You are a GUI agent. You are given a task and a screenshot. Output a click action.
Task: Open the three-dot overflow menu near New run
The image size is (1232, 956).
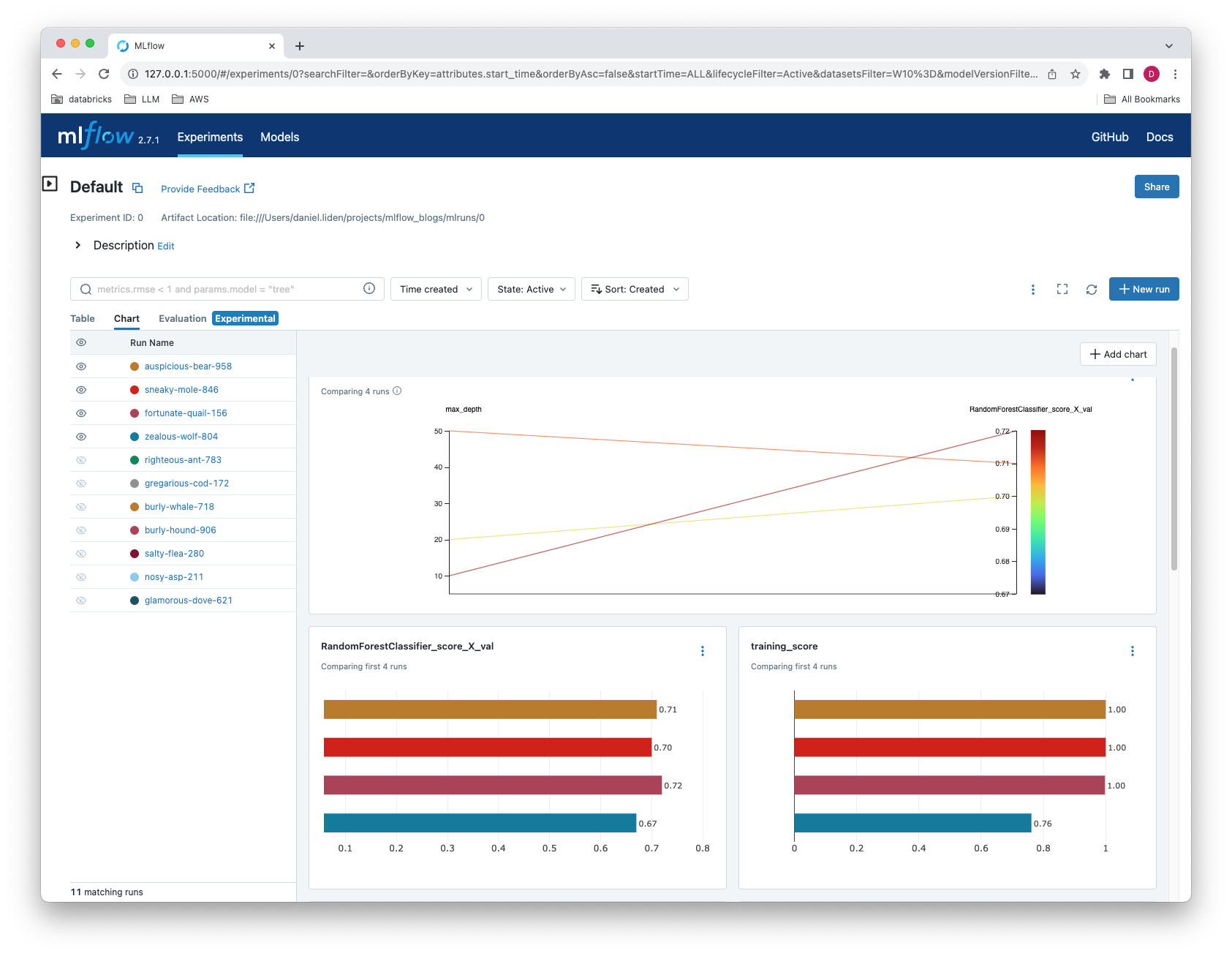[x=1033, y=289]
